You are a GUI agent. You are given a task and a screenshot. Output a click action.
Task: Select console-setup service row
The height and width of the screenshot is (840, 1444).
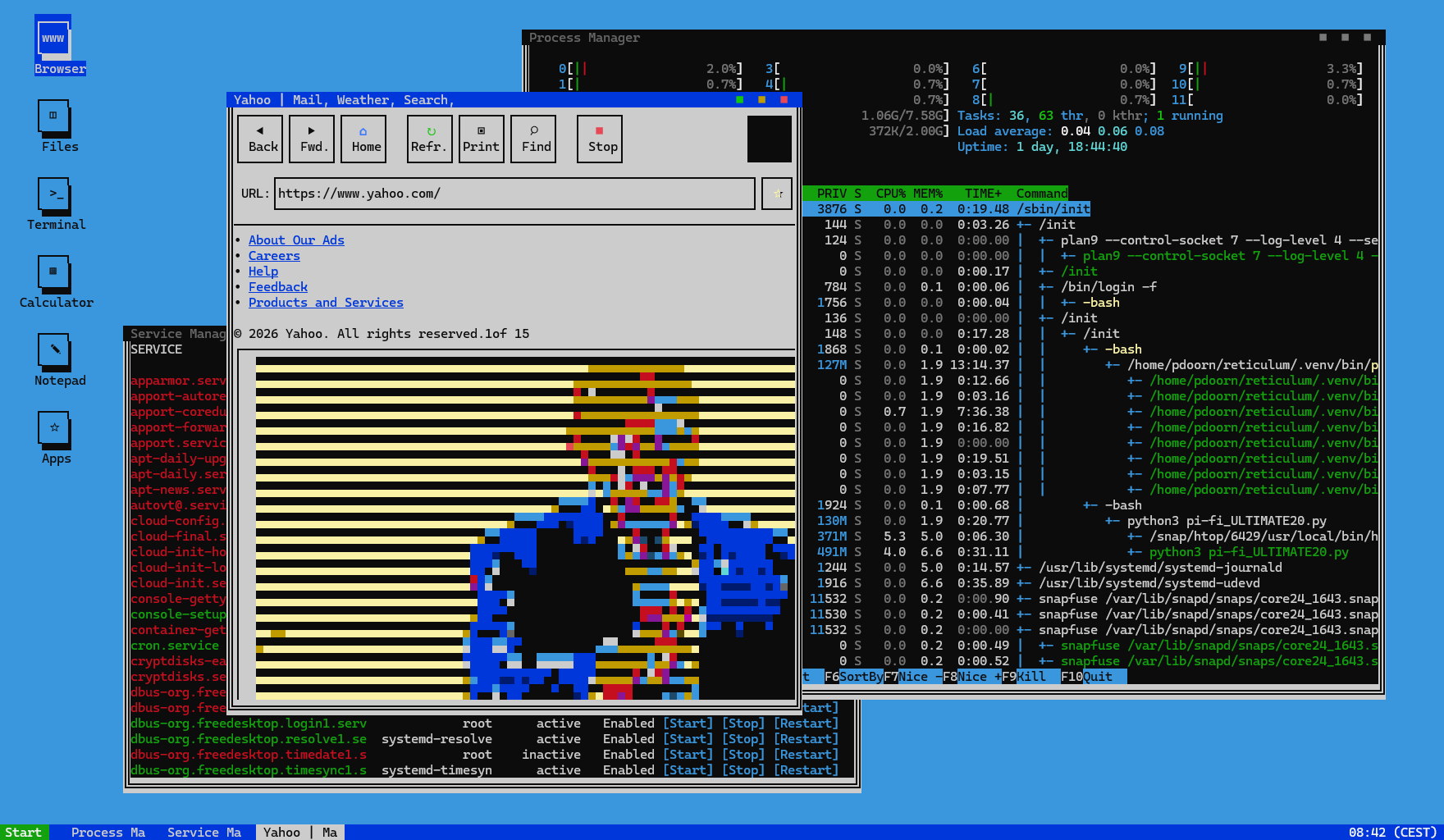click(178, 614)
